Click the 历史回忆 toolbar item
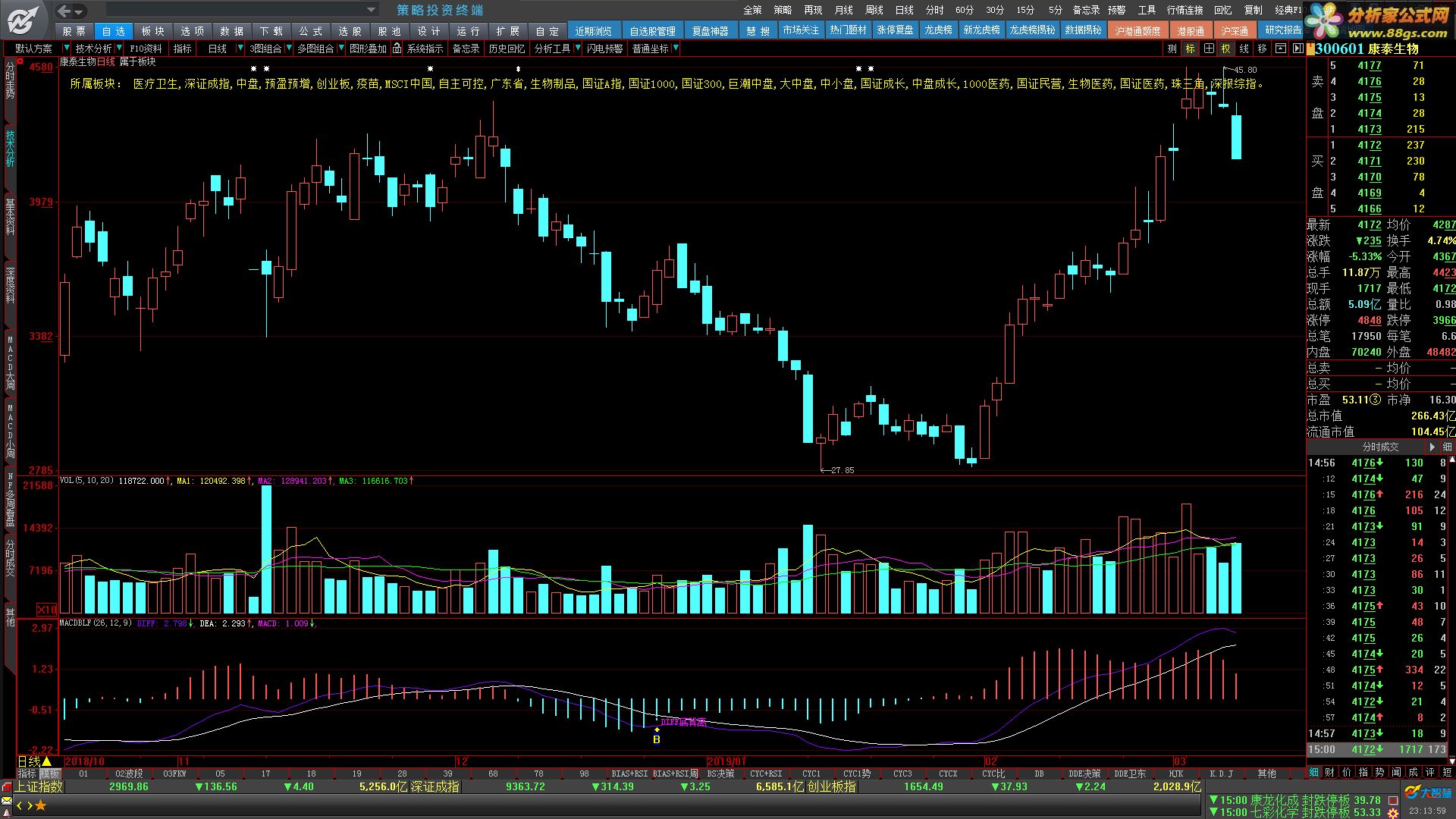Screen dimensions: 1456x819 point(507,49)
